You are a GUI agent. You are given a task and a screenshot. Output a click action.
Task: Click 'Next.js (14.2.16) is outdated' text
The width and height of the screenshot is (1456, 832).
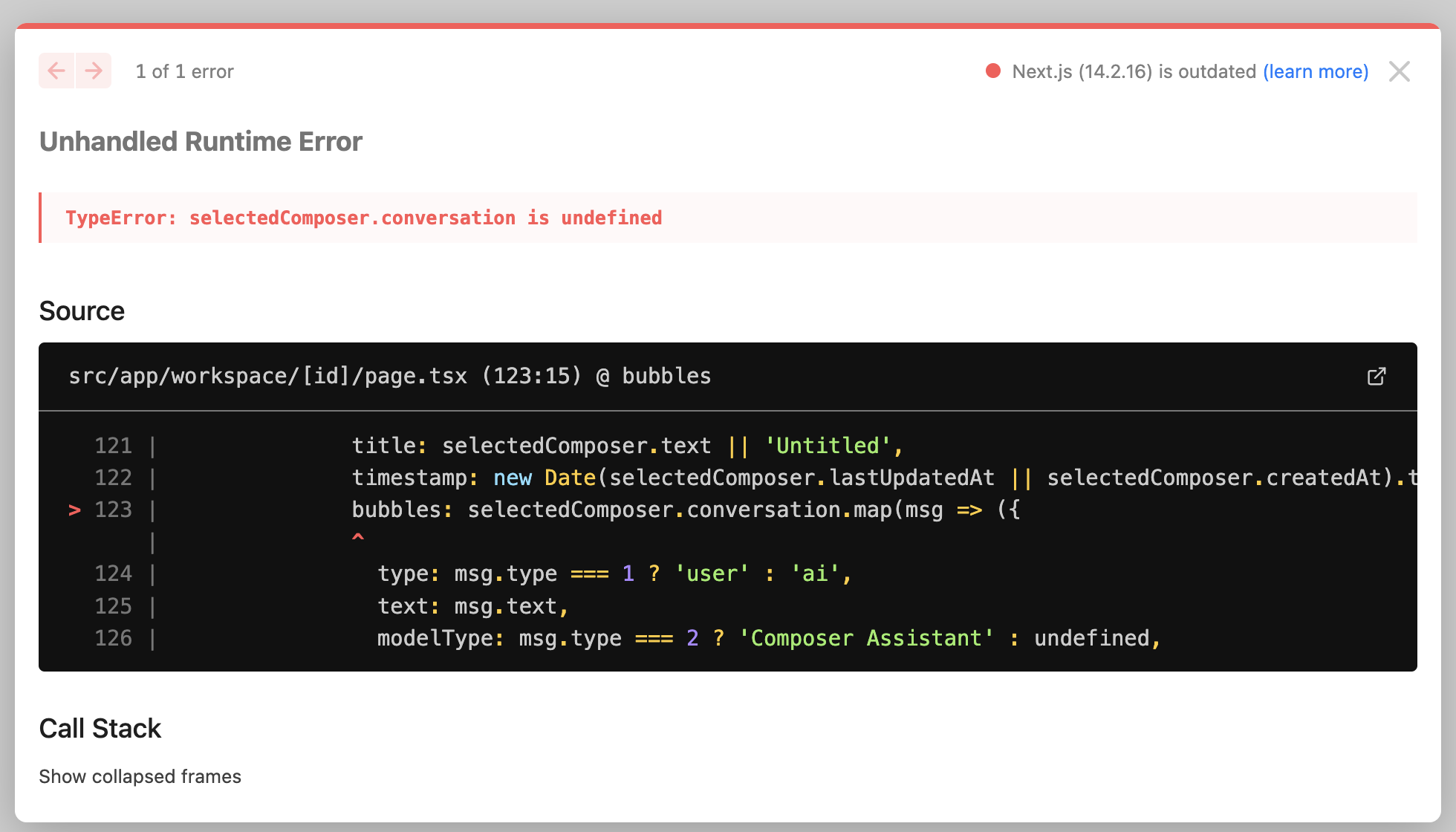tap(1134, 71)
